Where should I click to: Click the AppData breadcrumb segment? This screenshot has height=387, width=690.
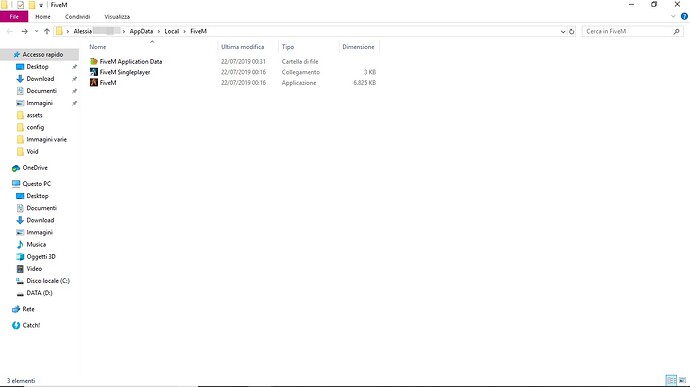click(x=141, y=31)
